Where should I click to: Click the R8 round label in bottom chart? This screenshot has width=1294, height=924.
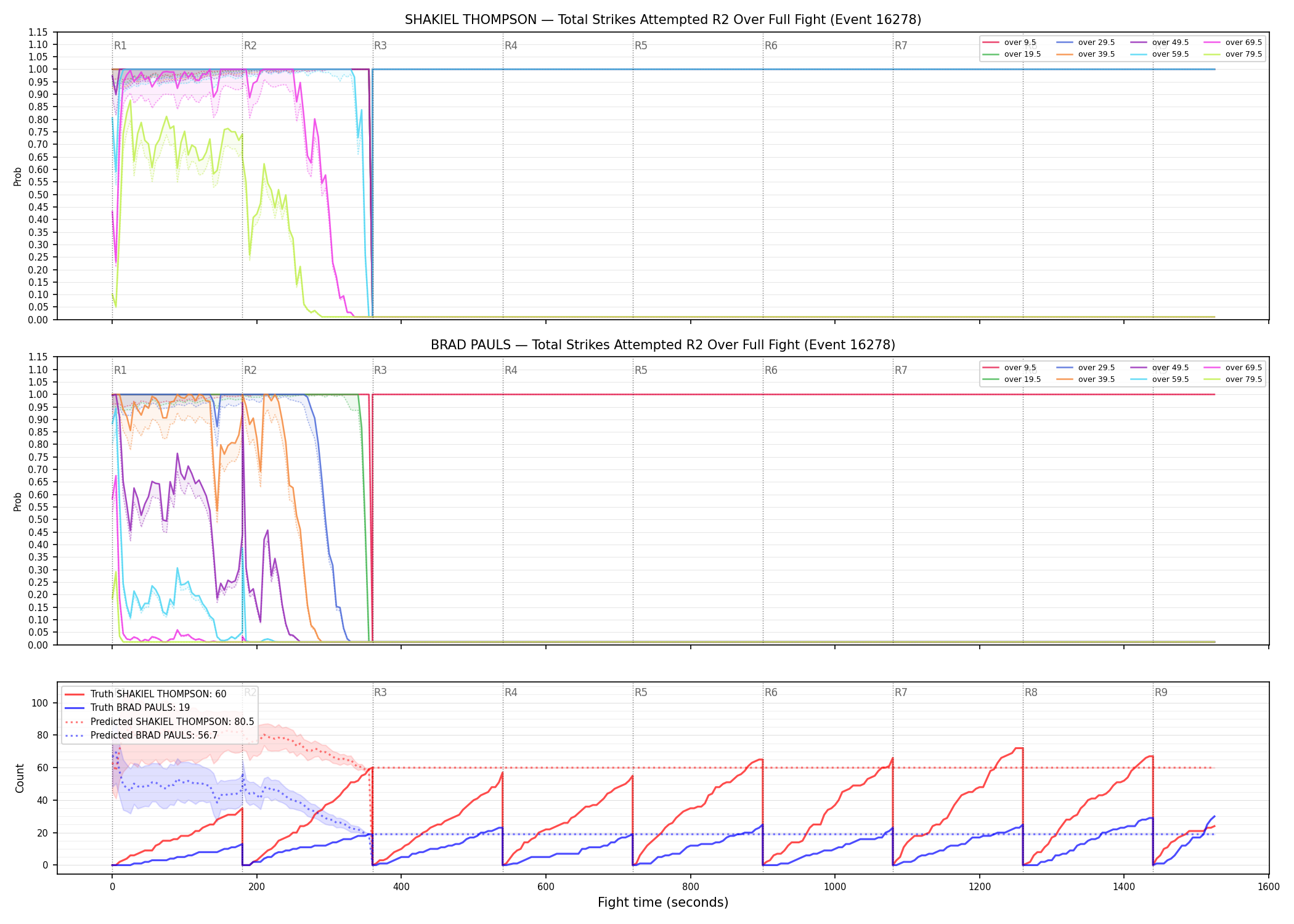coord(1031,692)
